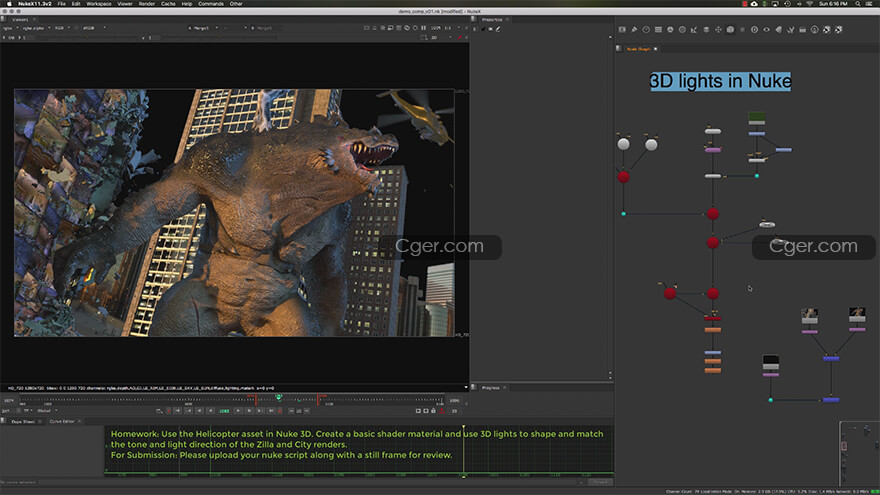Select the Progress tab

pyautogui.click(x=491, y=388)
